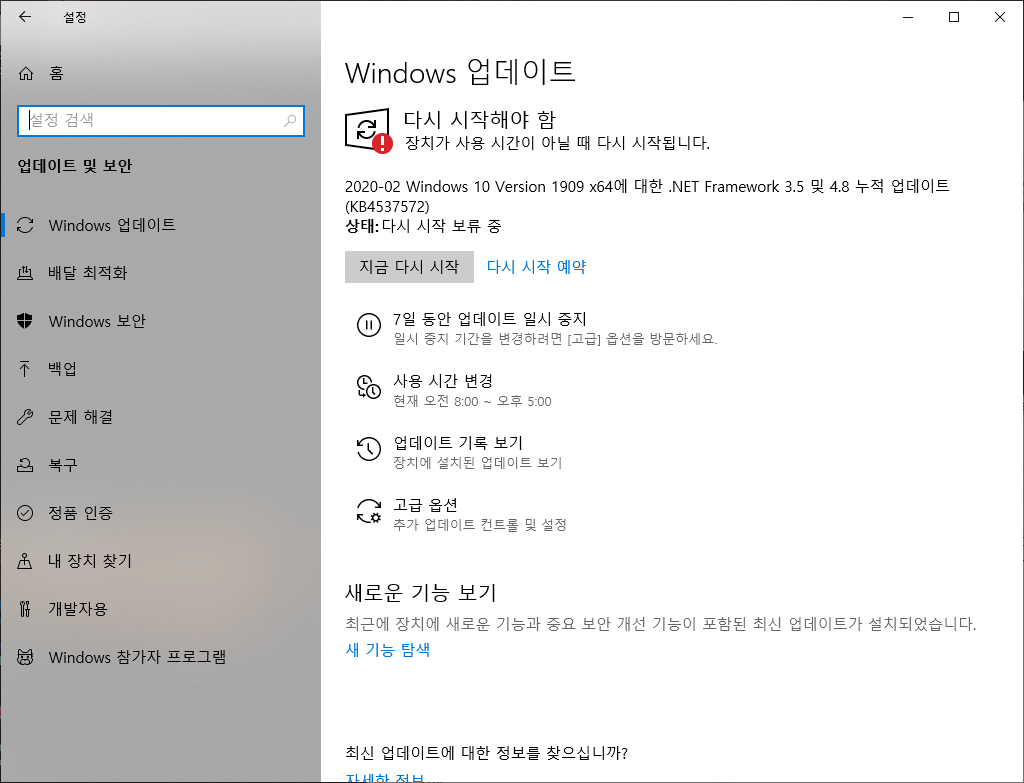Maximize the 설정 window
This screenshot has height=783, width=1024.
[x=954, y=17]
